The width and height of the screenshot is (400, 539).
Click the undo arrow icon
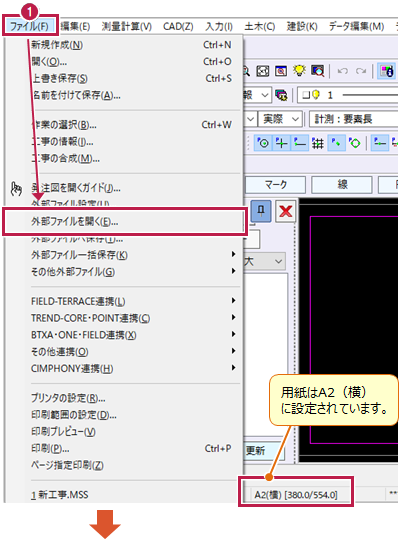coord(342,71)
